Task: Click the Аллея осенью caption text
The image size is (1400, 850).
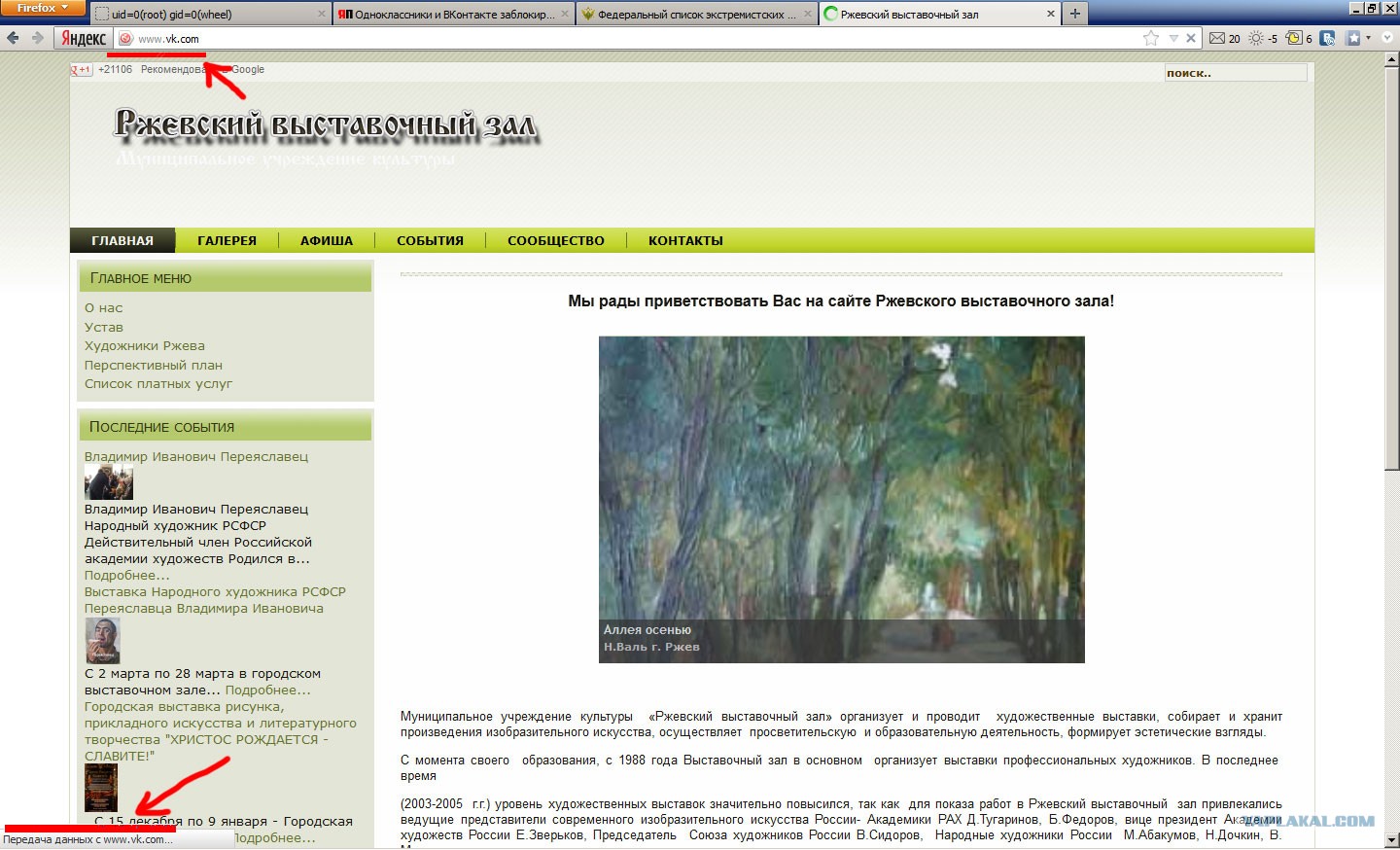Action: [x=647, y=630]
